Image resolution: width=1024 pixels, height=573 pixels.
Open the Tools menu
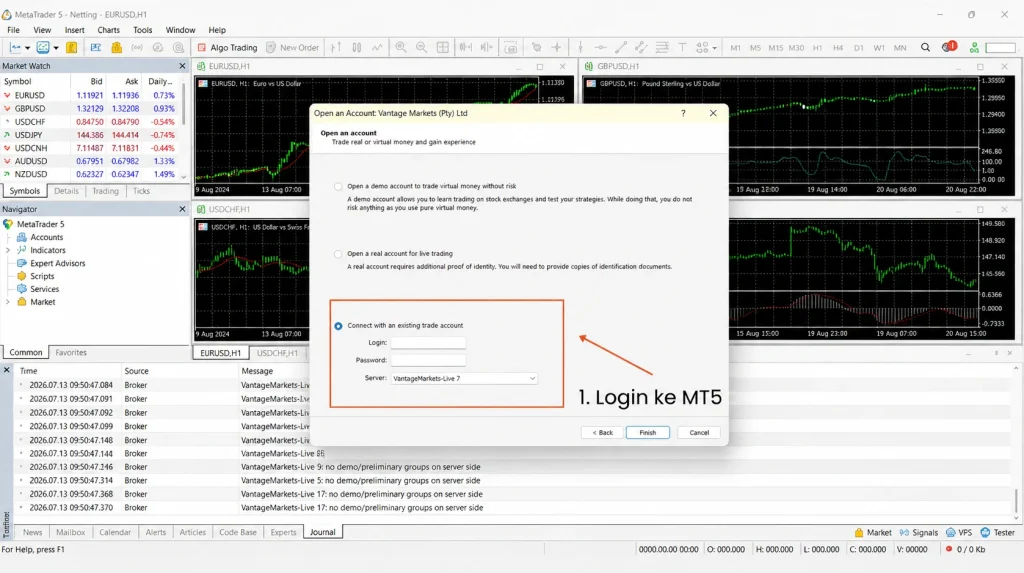point(142,30)
